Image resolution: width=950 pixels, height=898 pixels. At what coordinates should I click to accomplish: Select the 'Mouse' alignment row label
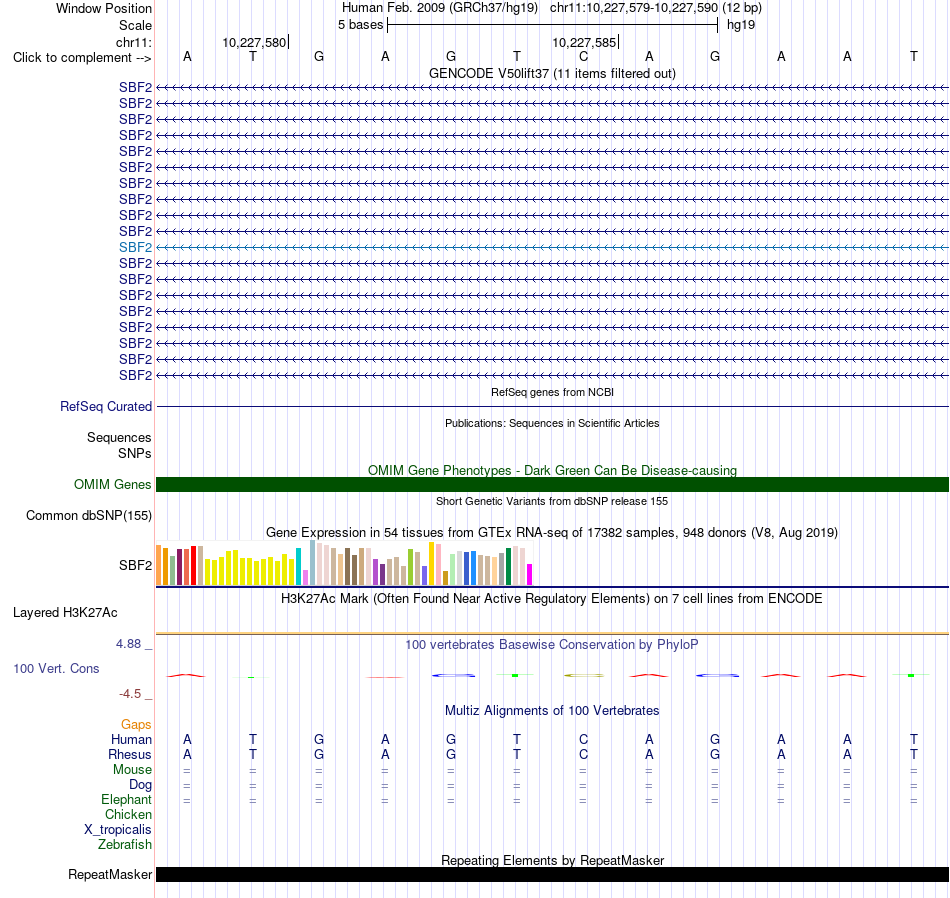pyautogui.click(x=132, y=770)
